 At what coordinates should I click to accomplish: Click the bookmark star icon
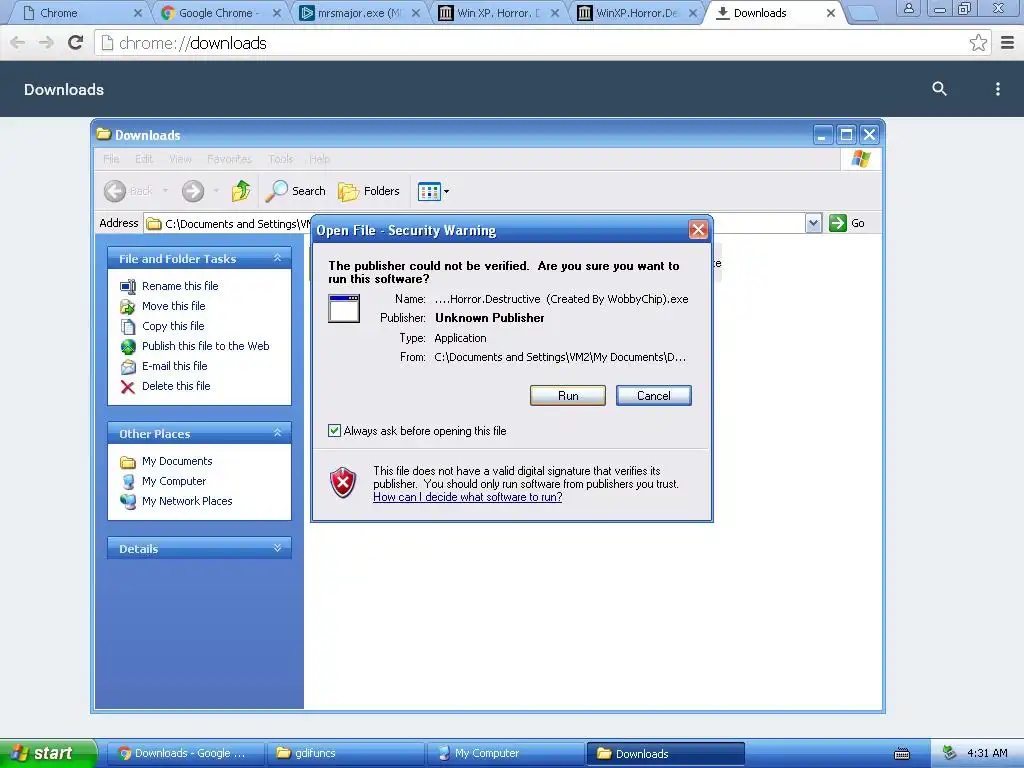click(x=978, y=43)
